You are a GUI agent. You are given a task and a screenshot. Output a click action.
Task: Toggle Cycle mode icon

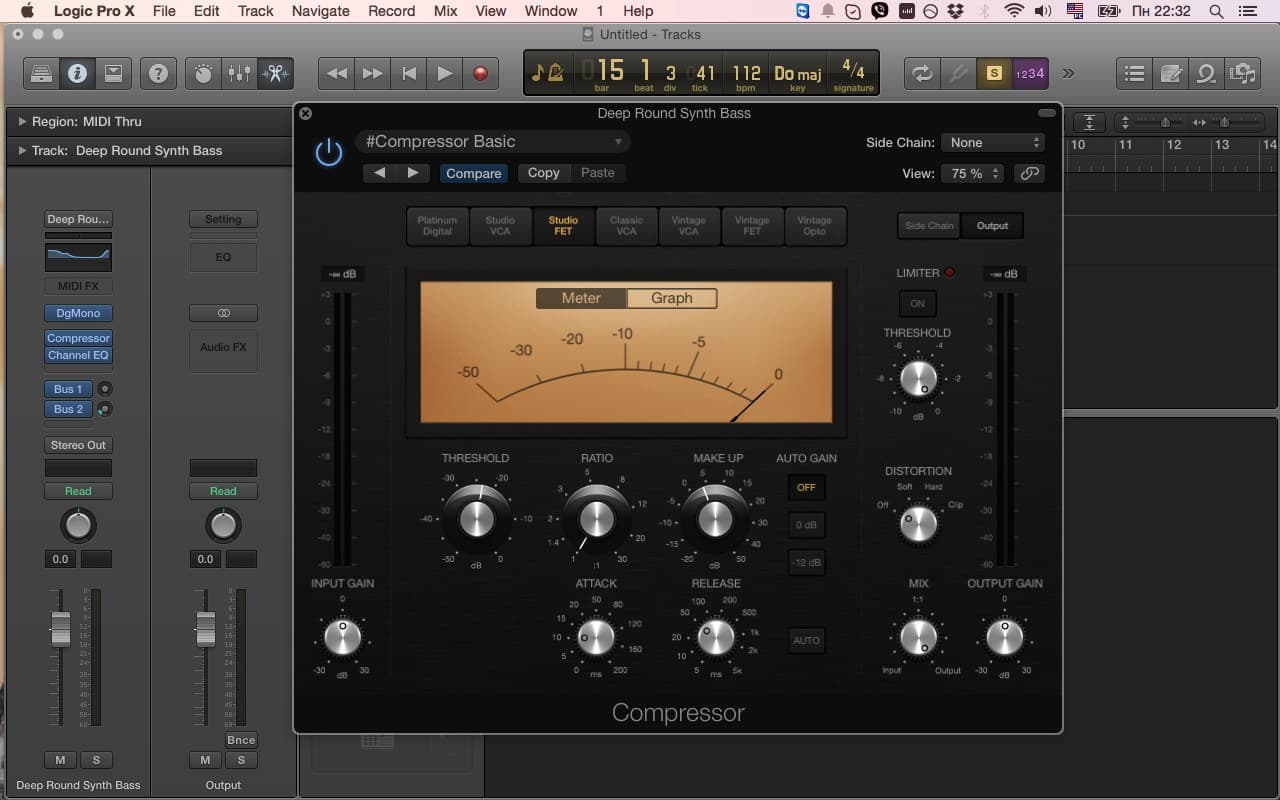[x=922, y=73]
